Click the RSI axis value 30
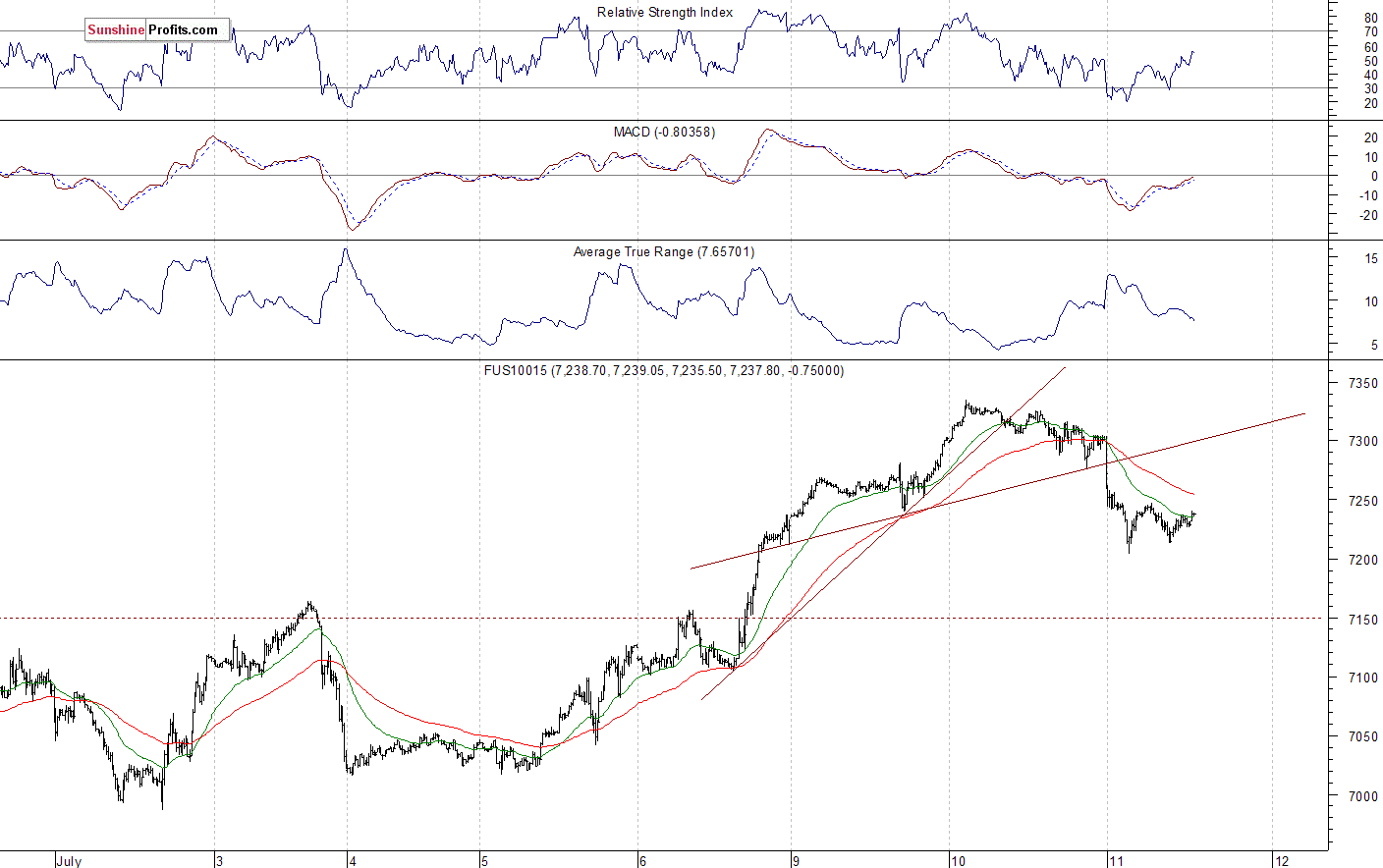This screenshot has height=868, width=1383. (1370, 89)
